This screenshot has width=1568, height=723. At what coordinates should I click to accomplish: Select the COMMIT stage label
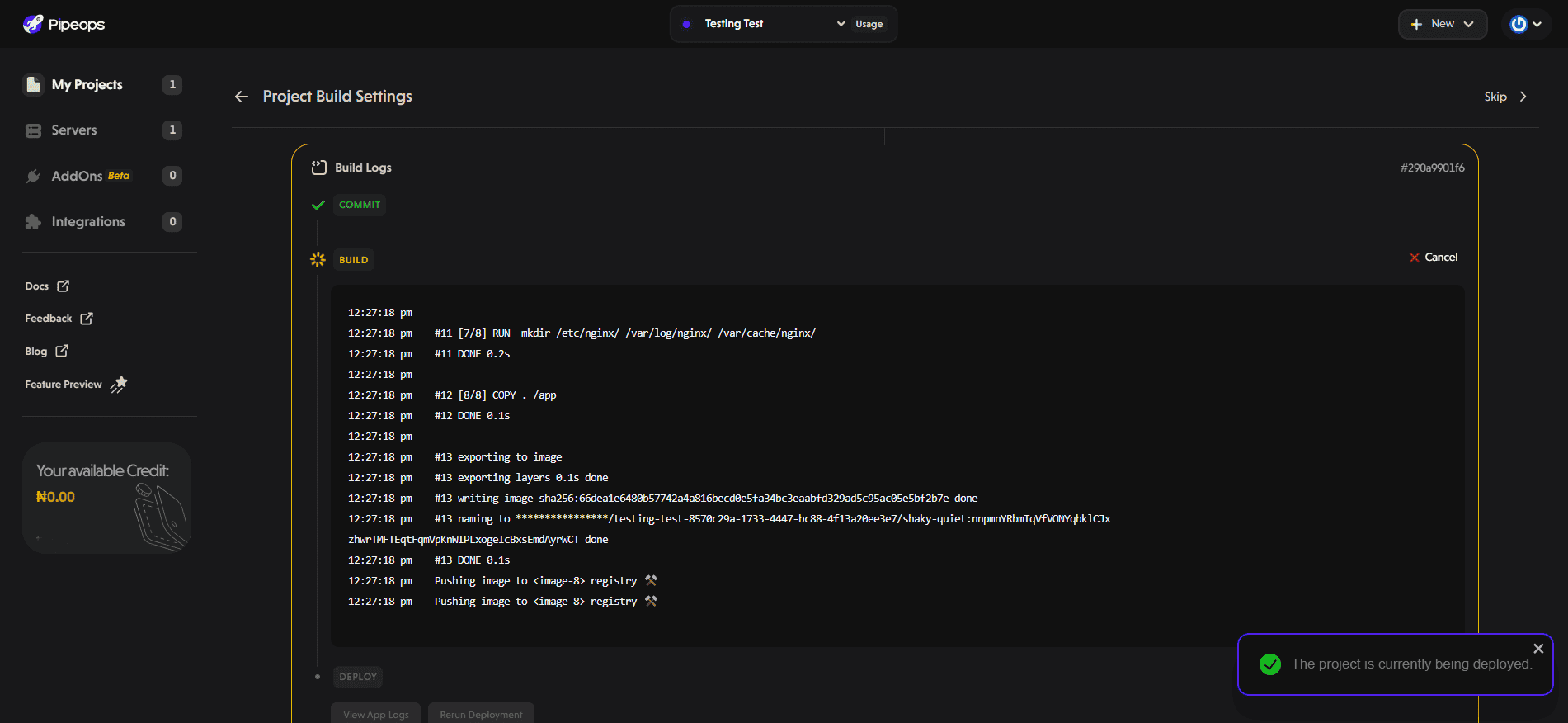coord(360,205)
